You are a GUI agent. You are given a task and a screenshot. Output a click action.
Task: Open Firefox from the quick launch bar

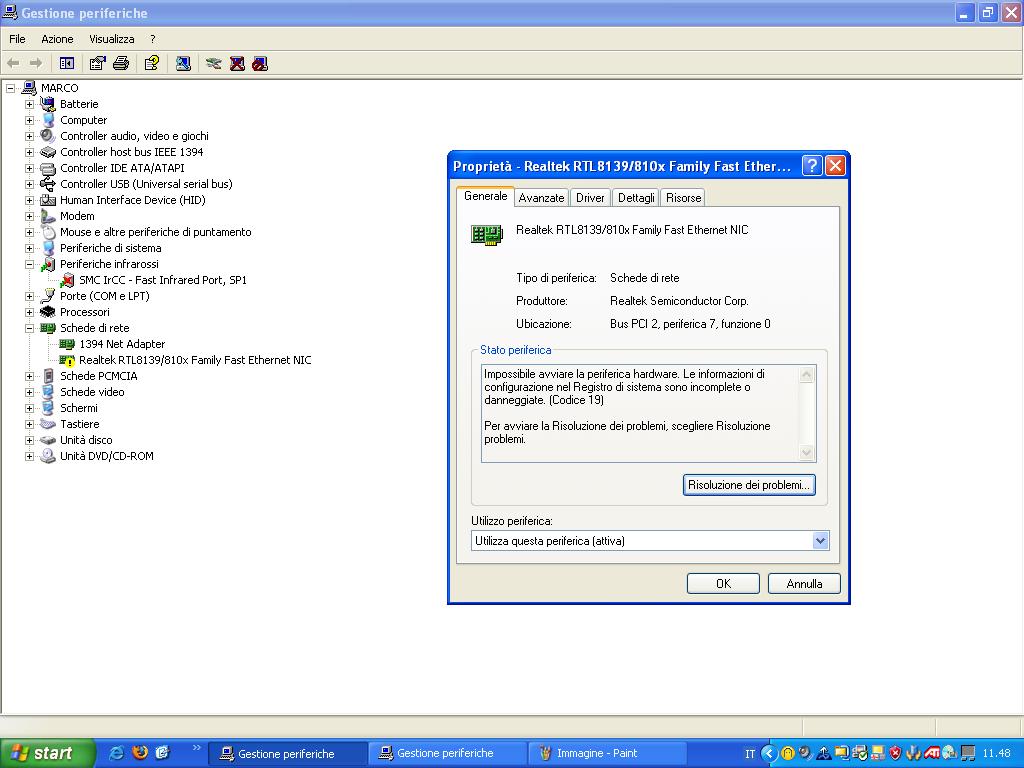click(140, 753)
